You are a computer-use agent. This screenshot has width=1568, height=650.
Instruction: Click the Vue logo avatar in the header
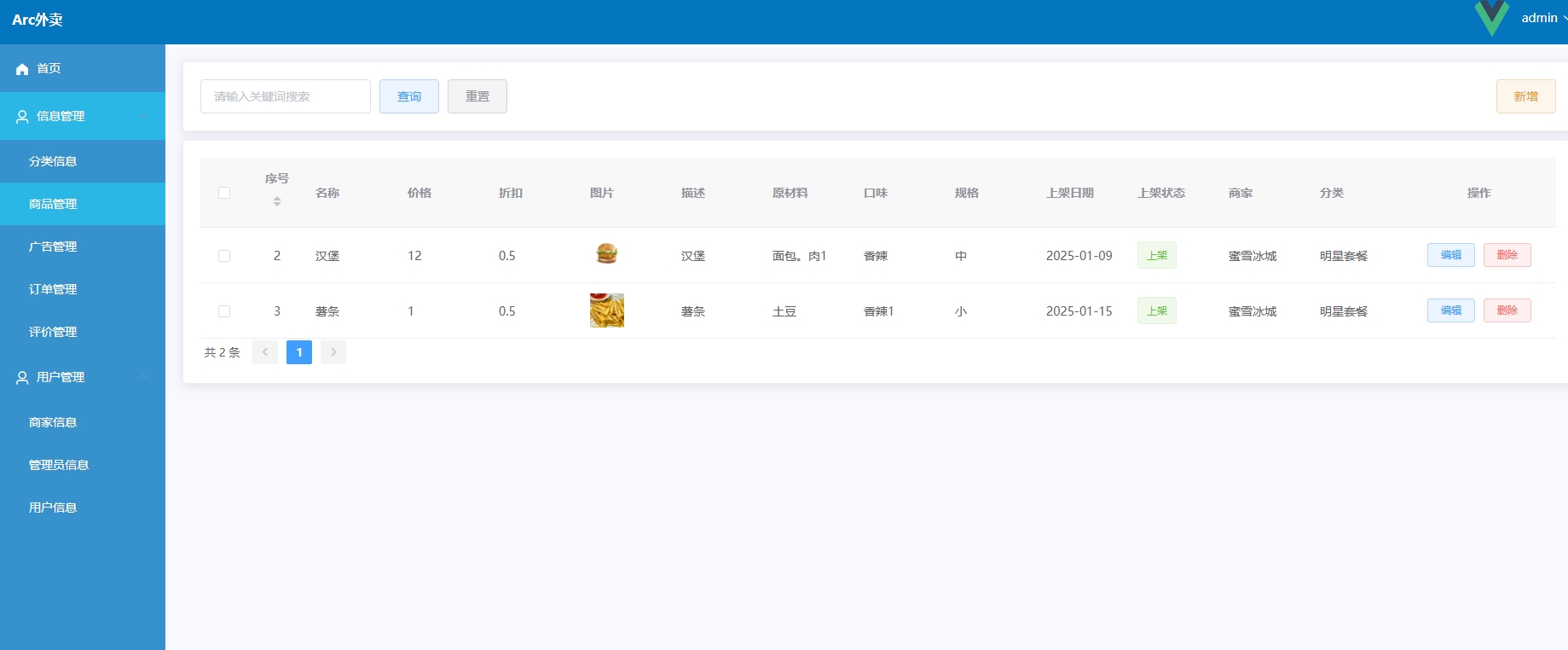pos(1491,18)
